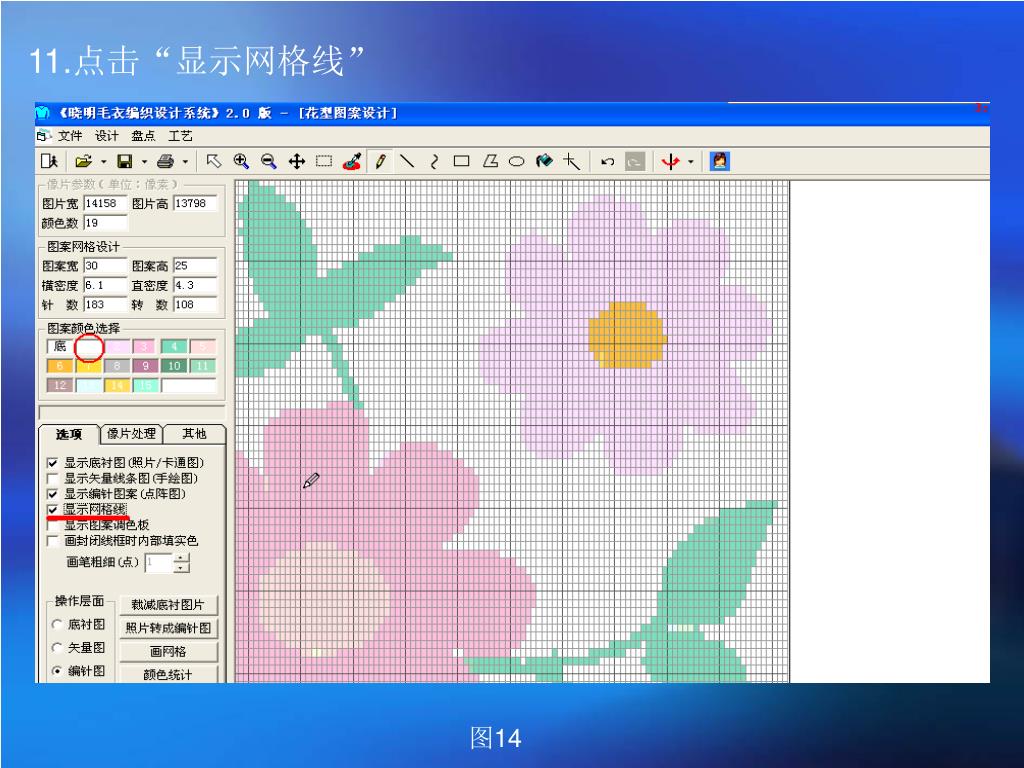Switch to the 其他 tab
The image size is (1024, 768).
pyautogui.click(x=194, y=434)
